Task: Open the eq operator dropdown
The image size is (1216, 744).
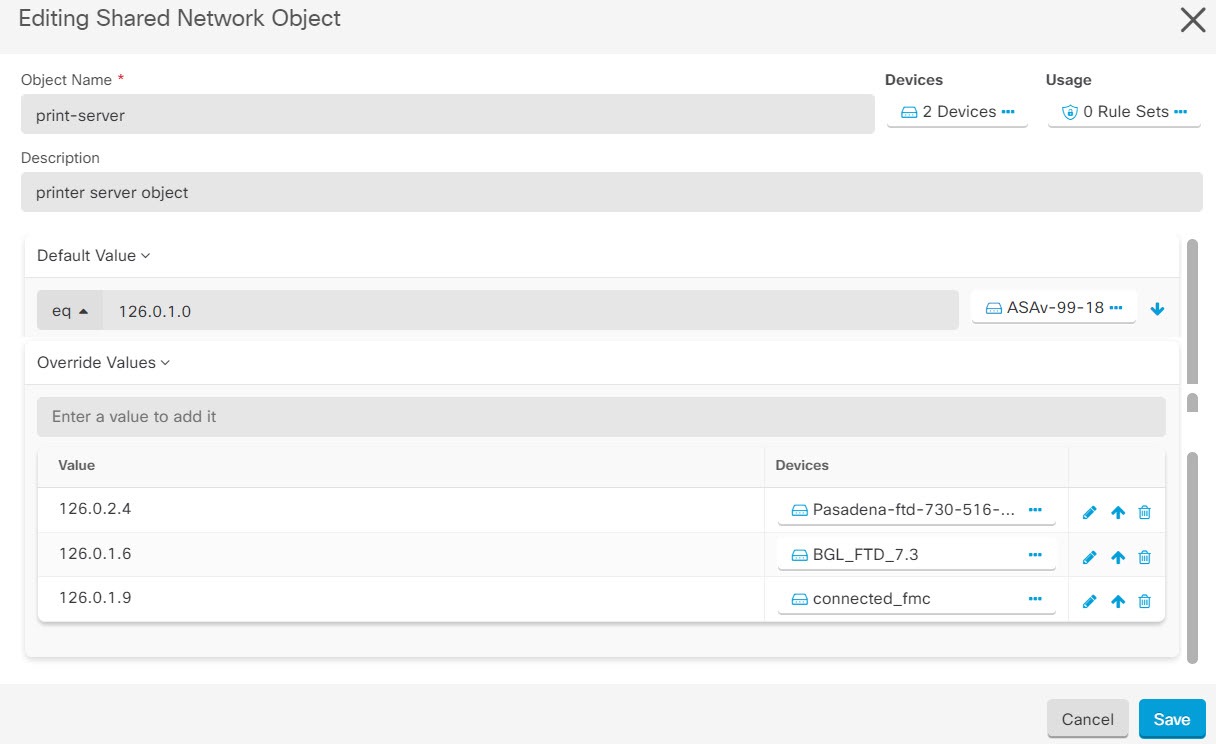Action: pos(68,310)
